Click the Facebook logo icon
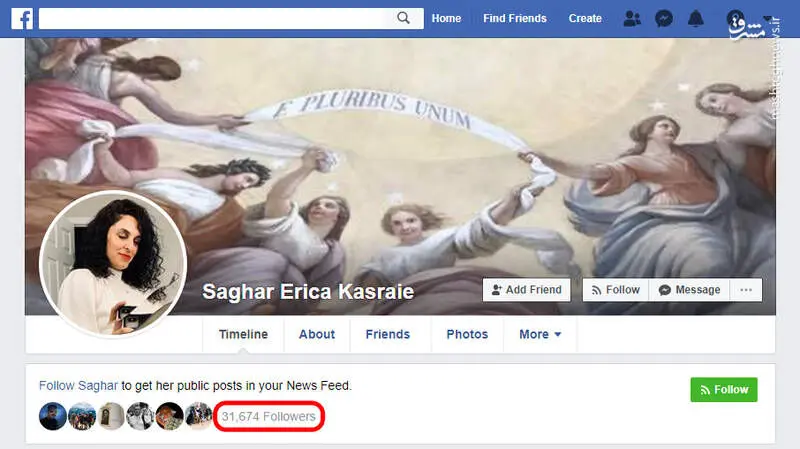800x449 pixels. pos(22,18)
